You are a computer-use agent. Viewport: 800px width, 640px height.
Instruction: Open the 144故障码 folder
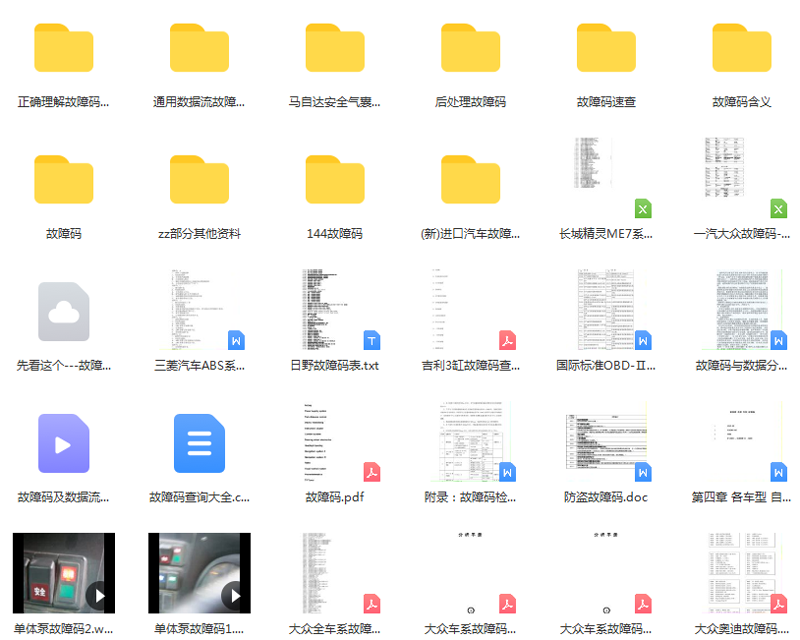[335, 181]
